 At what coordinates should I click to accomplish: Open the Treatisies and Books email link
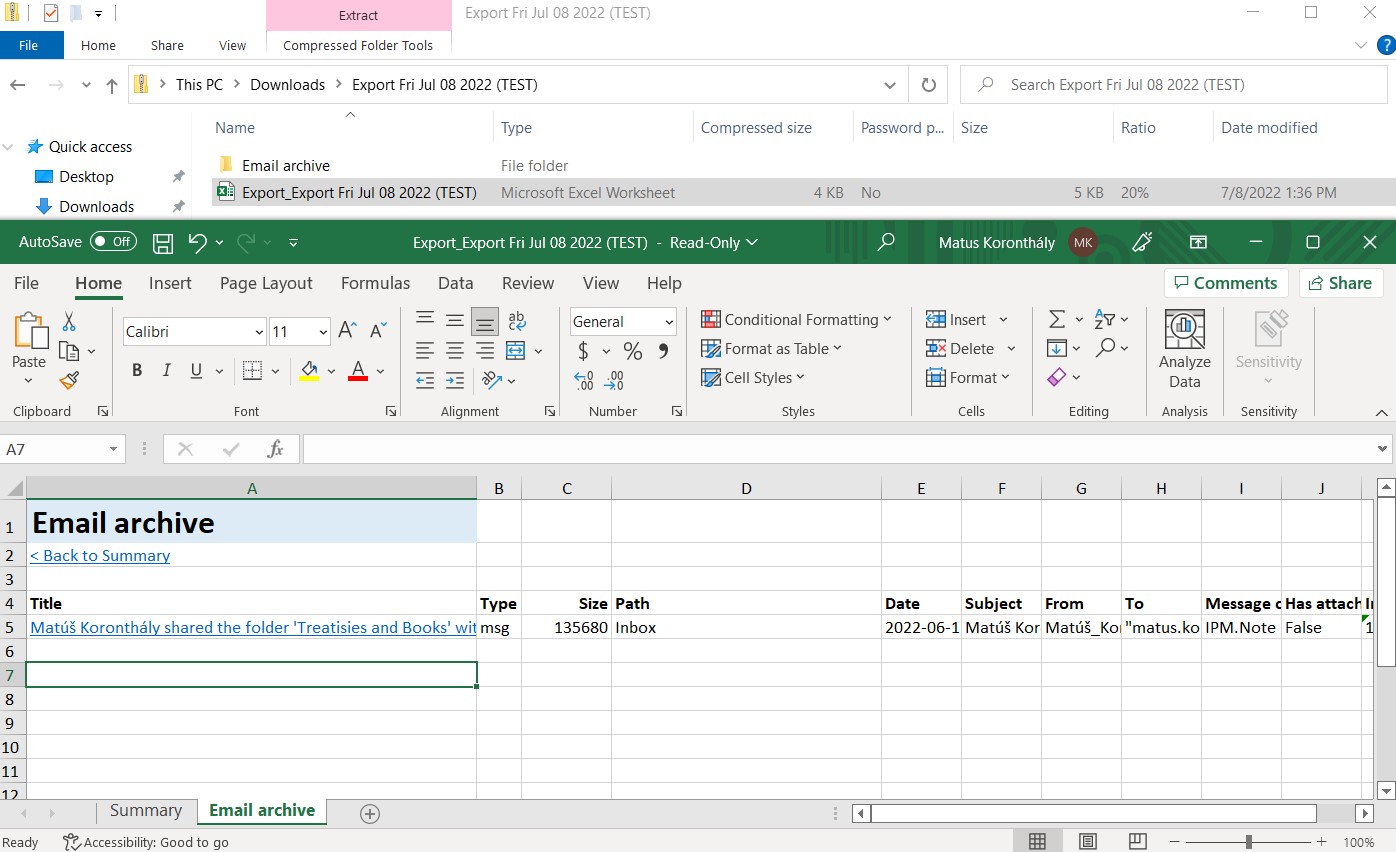[253, 628]
